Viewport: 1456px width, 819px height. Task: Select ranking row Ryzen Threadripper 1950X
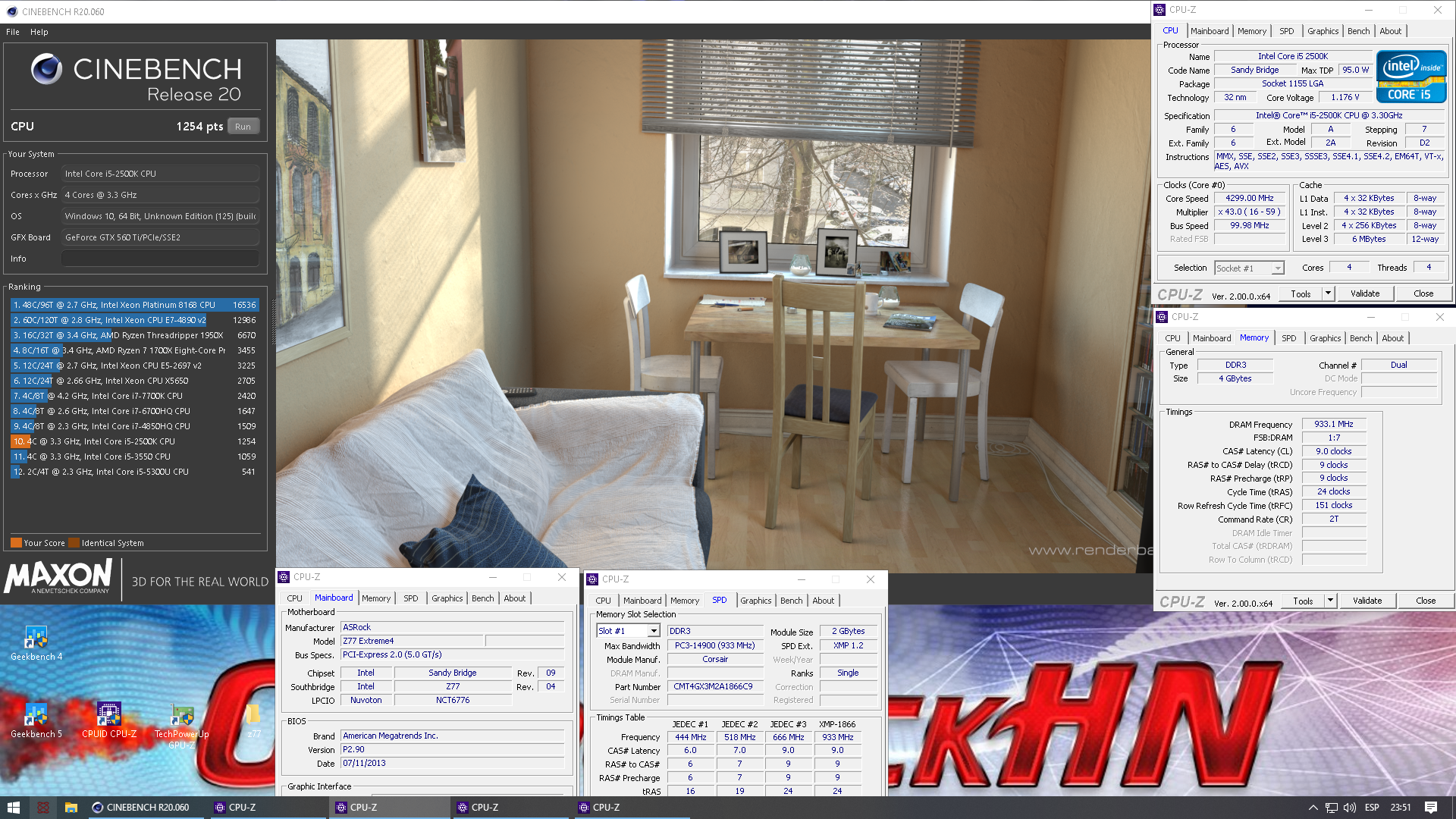click(134, 335)
